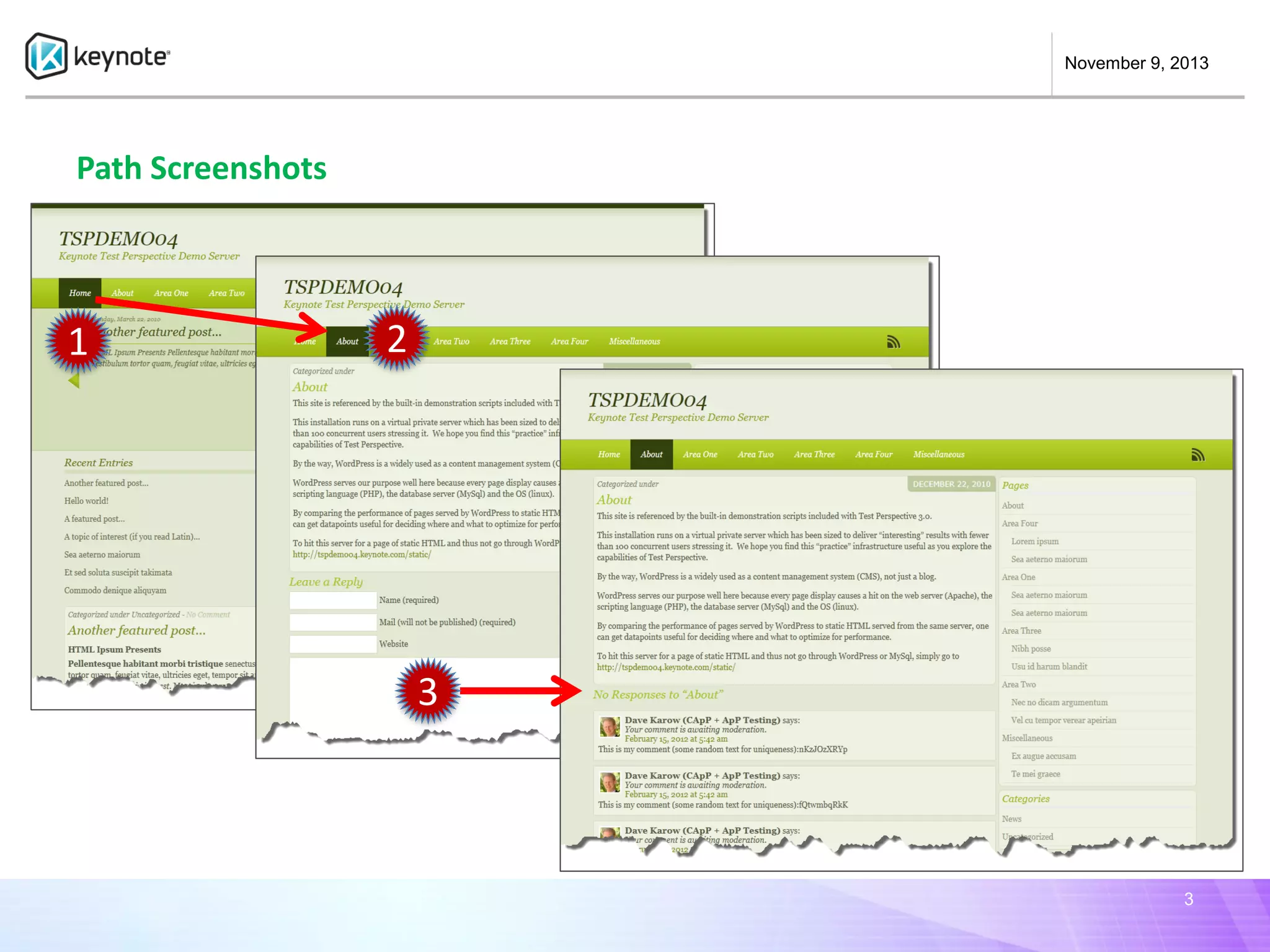
Task: Click 'Miscellaneous' in Pages sidebar
Action: click(x=1027, y=739)
